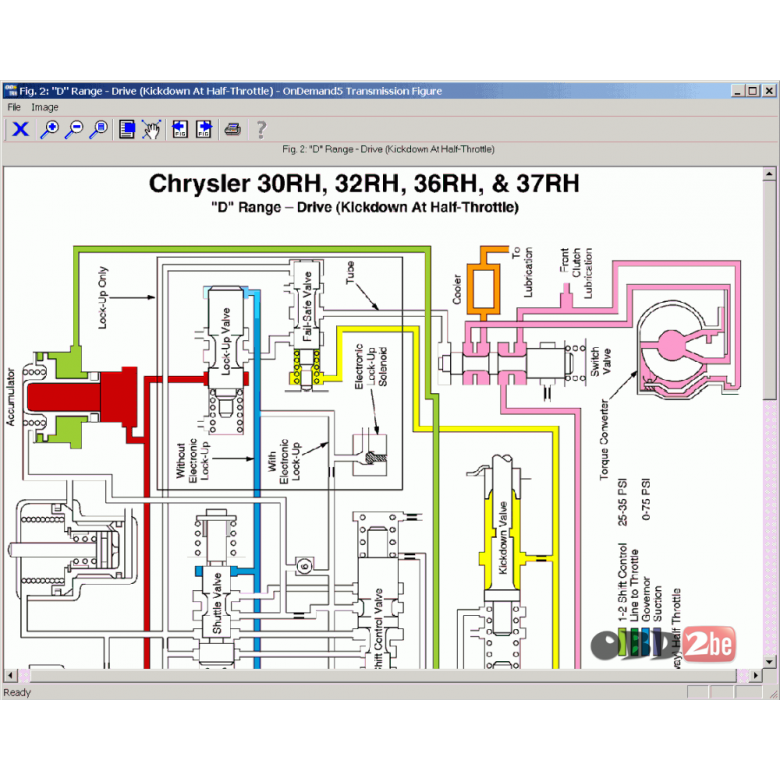Click the 'Fail-Safe Valve' label

point(307,306)
